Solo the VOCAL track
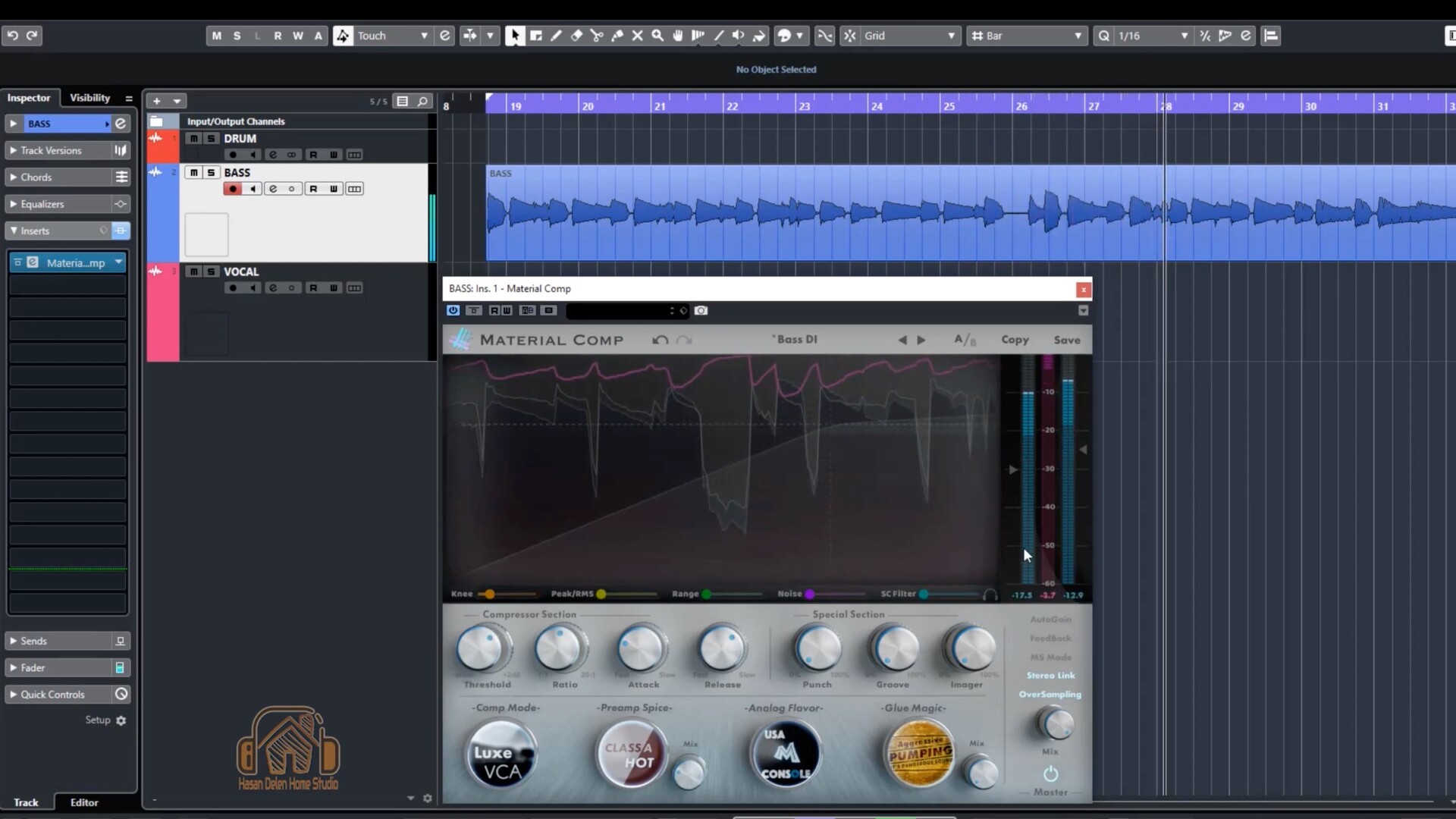 (x=211, y=271)
